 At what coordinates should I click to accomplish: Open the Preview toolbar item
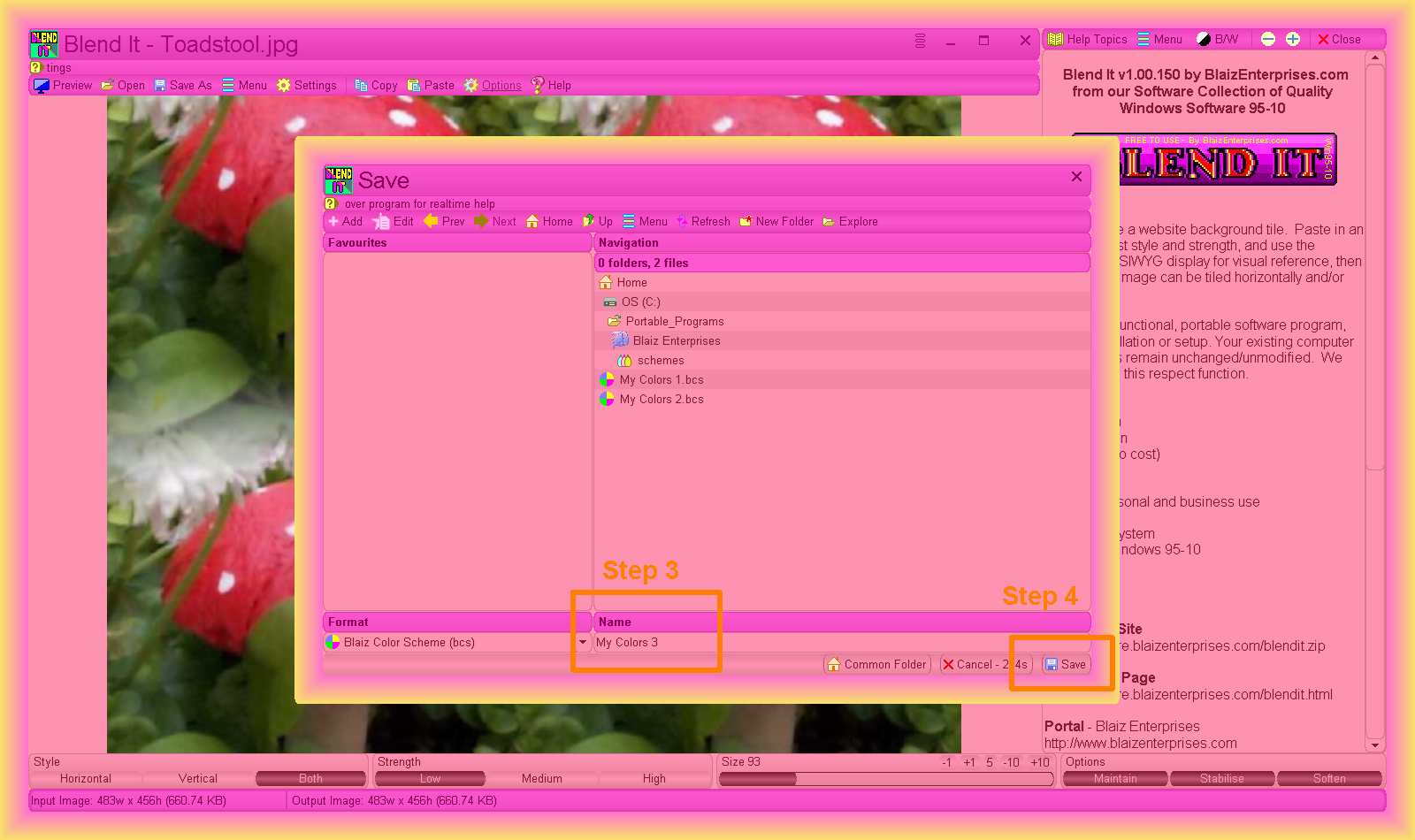63,86
